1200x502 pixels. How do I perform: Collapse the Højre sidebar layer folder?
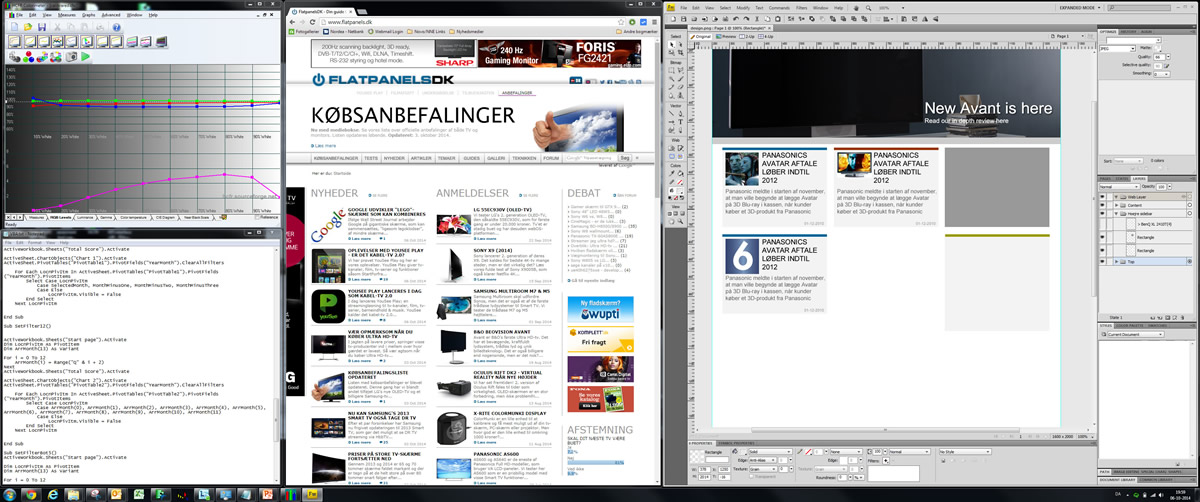(x=1116, y=213)
